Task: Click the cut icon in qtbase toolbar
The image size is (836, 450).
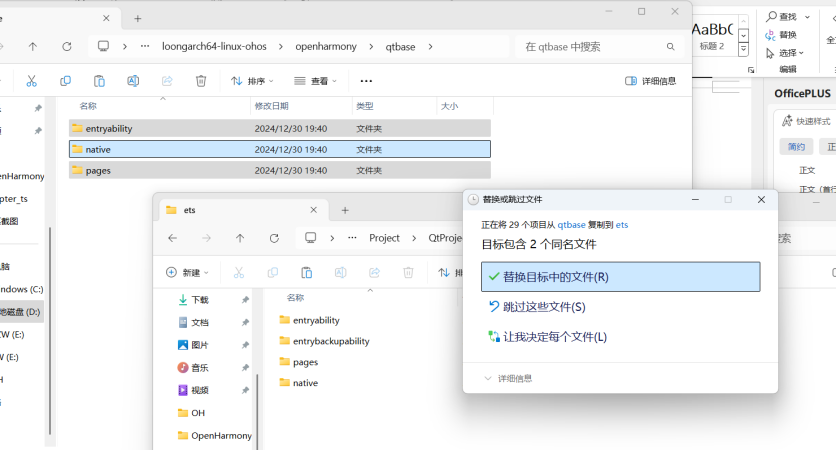Action: pyautogui.click(x=32, y=81)
